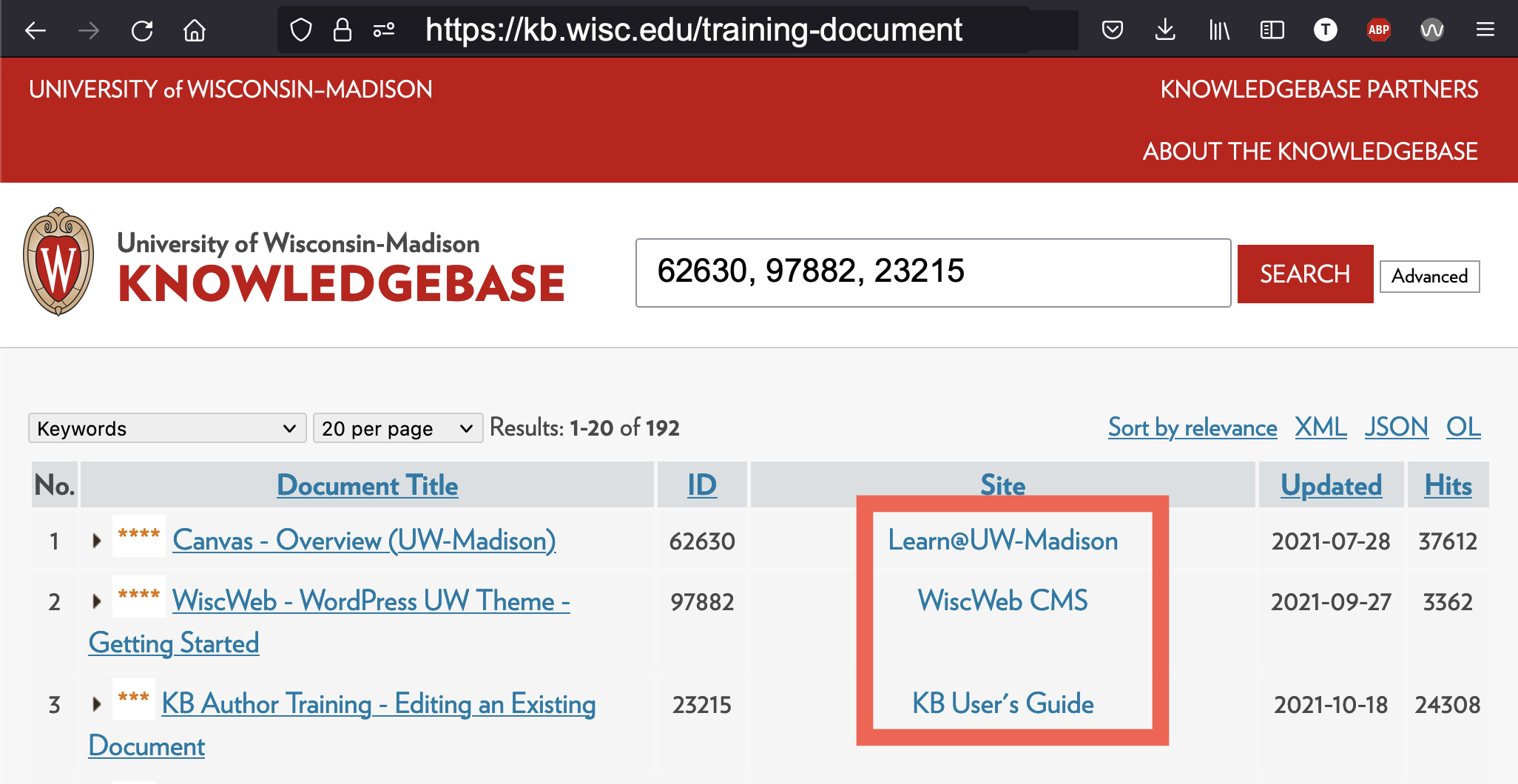Screen dimensions: 1518x784
Task: Select updated date 2021-09-27
Action: [1331, 602]
